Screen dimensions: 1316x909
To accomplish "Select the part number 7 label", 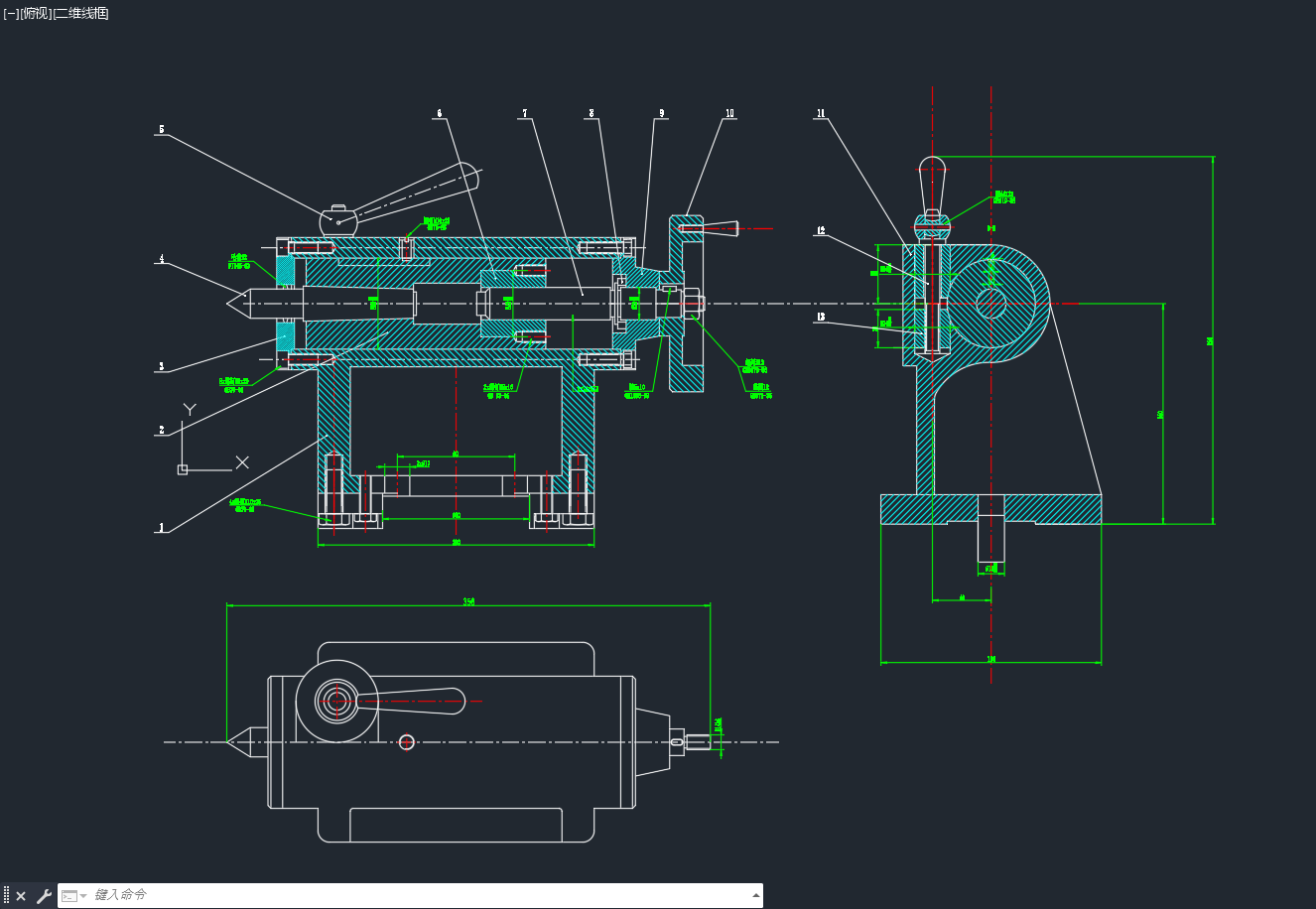I will [525, 113].
